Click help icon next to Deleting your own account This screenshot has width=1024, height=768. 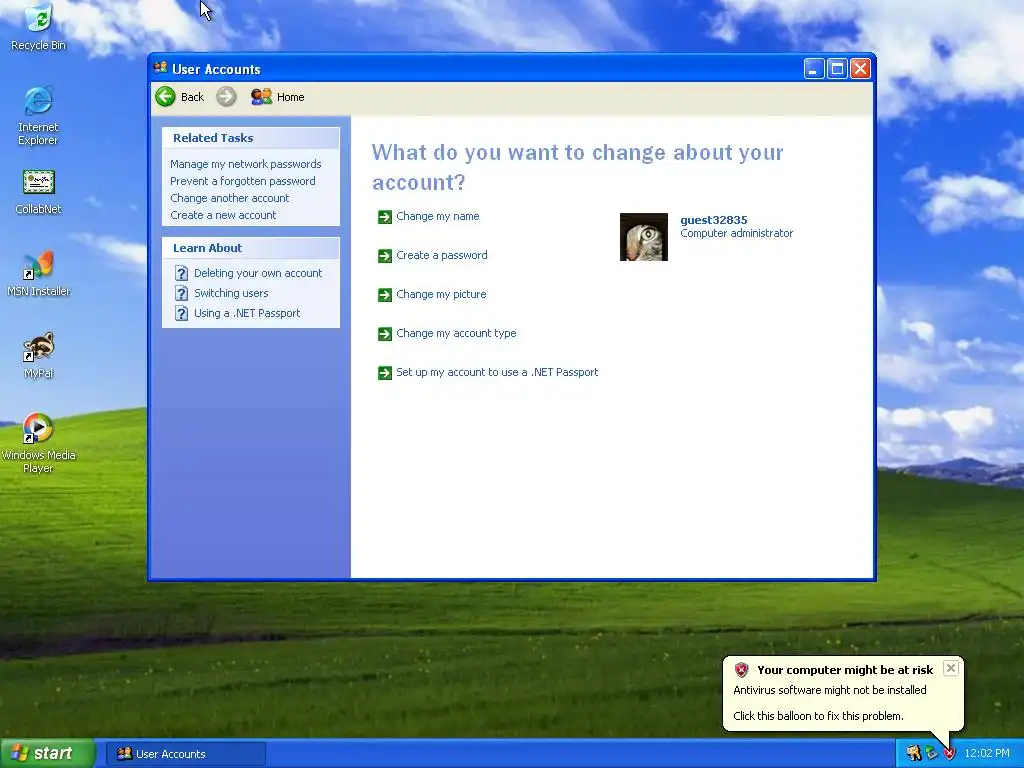point(182,273)
